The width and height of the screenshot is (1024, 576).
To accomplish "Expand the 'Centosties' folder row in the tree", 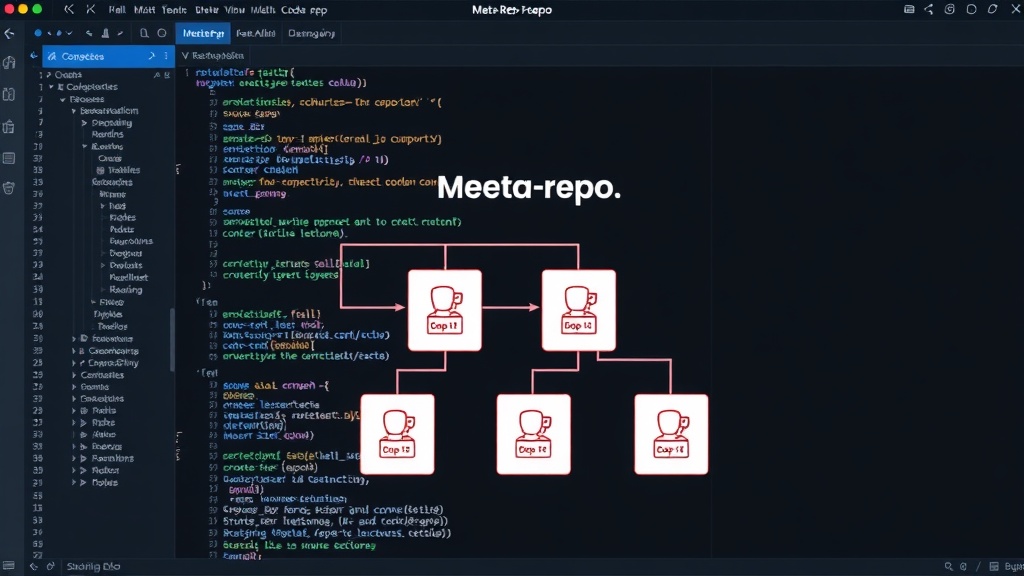I will pos(74,376).
